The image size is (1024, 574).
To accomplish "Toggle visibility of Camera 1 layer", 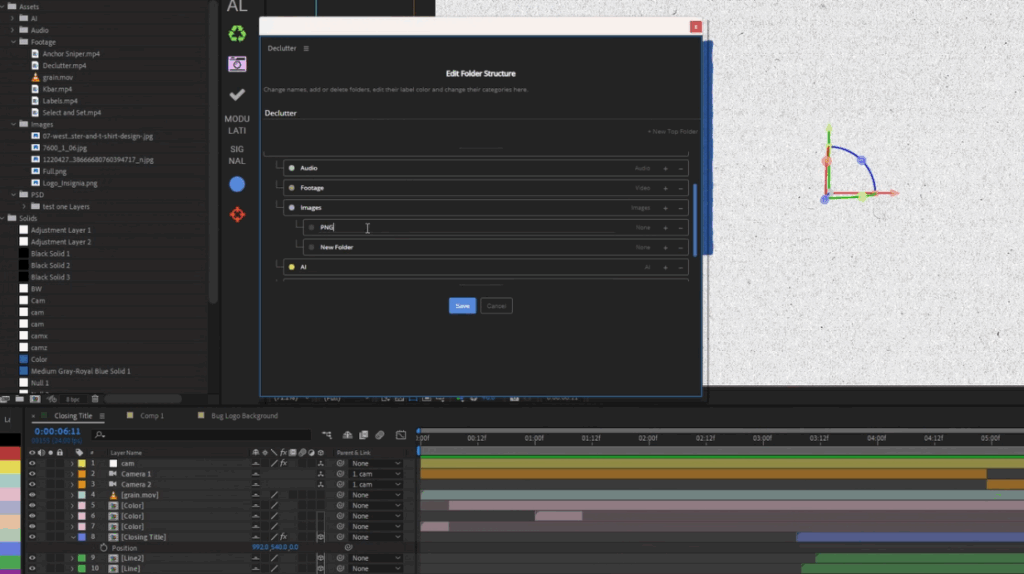I will point(32,474).
